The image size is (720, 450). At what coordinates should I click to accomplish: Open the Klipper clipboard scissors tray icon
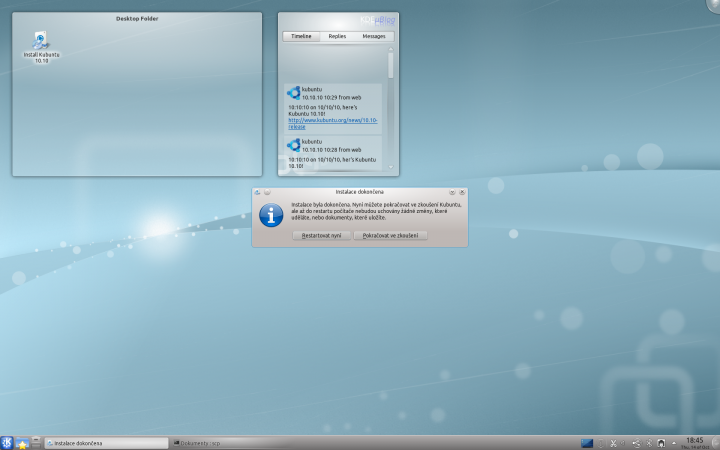[613, 444]
